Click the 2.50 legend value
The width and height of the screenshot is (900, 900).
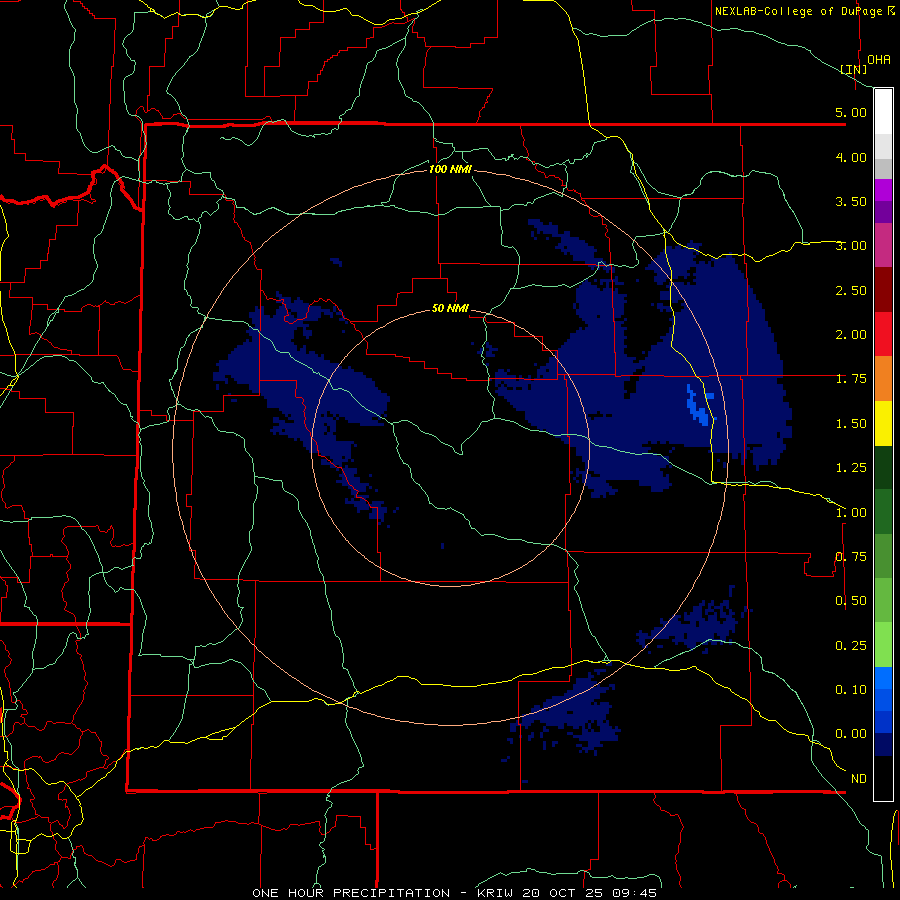tap(851, 290)
